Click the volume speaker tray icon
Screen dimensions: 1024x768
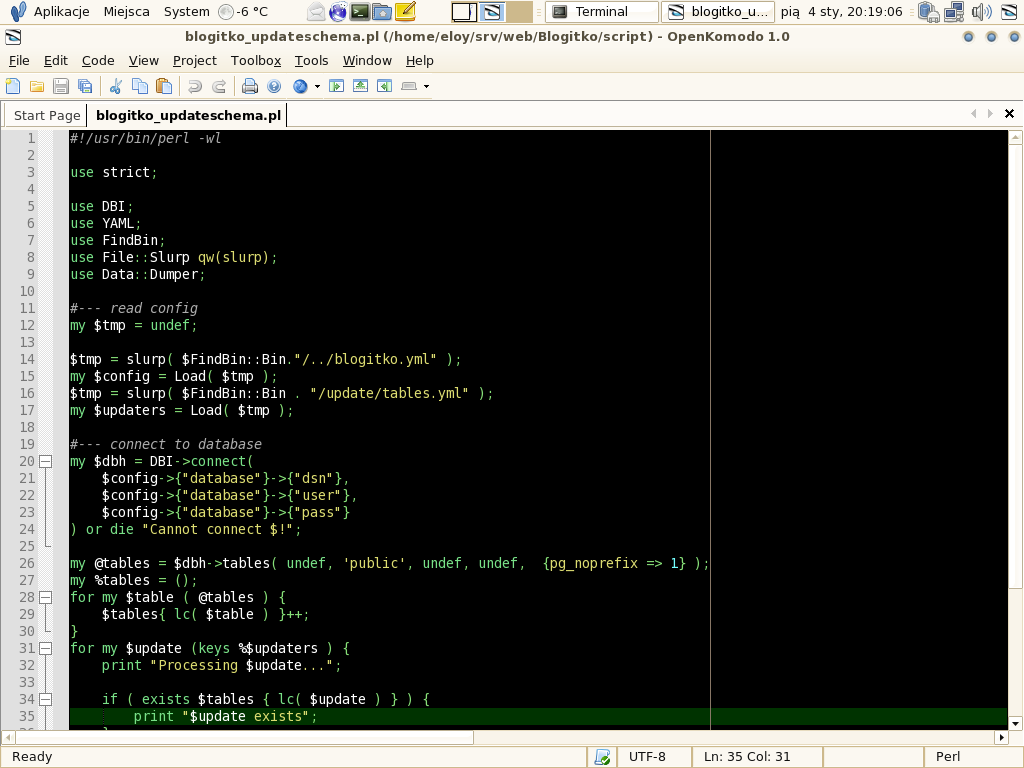pos(981,12)
